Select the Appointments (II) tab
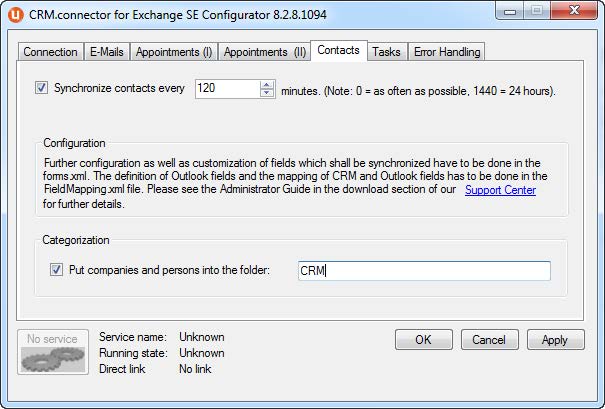 pyautogui.click(x=264, y=52)
